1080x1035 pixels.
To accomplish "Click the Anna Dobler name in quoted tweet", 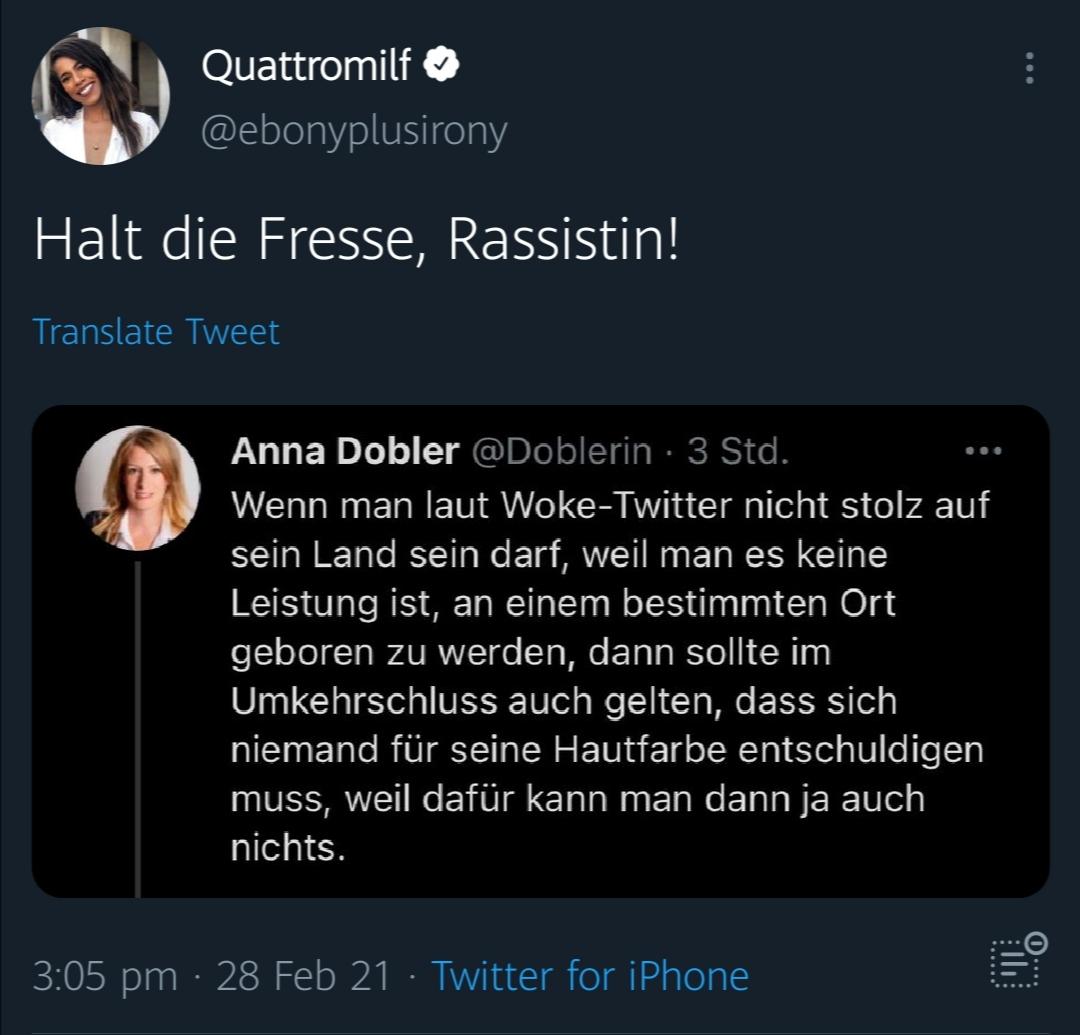I will point(345,452).
